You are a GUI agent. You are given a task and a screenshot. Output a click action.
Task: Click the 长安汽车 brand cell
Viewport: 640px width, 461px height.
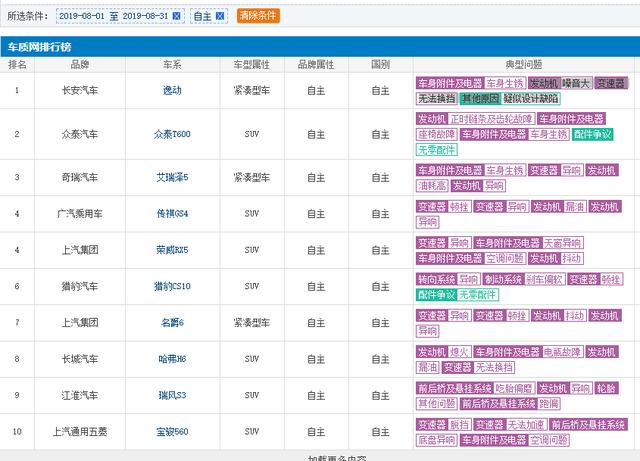[x=80, y=90]
